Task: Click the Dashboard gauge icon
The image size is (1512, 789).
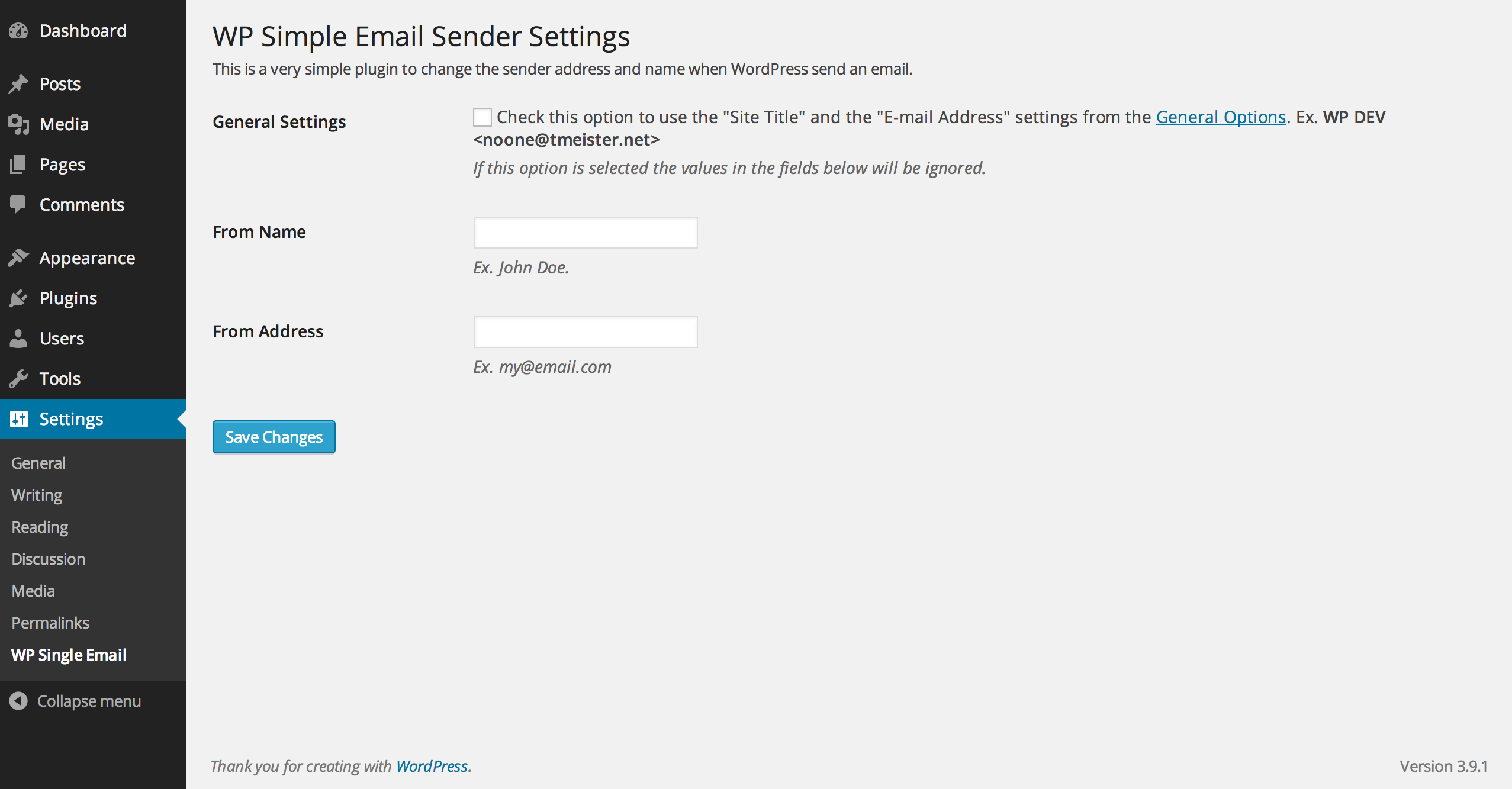Action: pyautogui.click(x=18, y=31)
